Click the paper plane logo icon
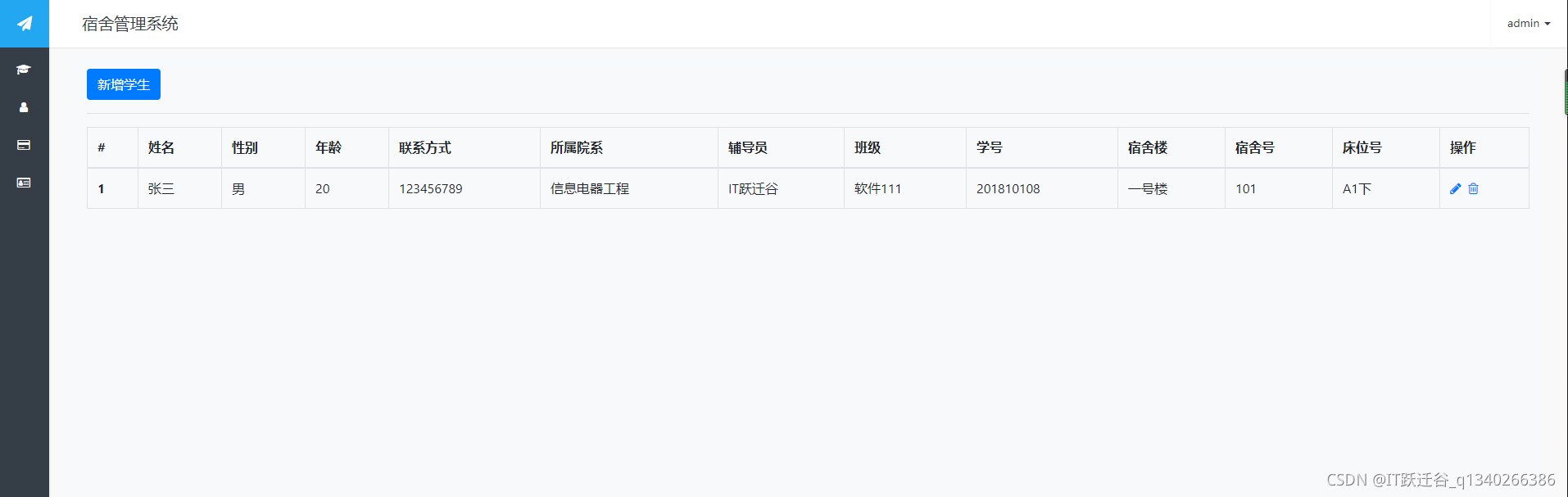This screenshot has width=1568, height=497. pos(25,24)
